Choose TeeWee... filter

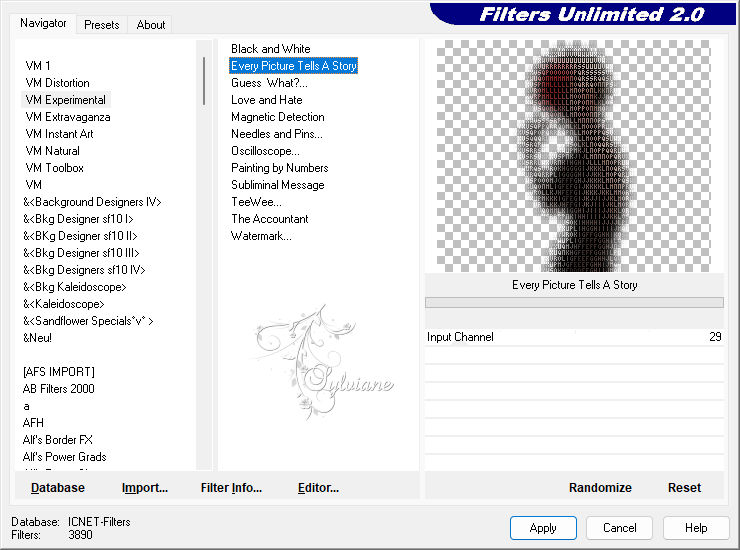pyautogui.click(x=256, y=202)
